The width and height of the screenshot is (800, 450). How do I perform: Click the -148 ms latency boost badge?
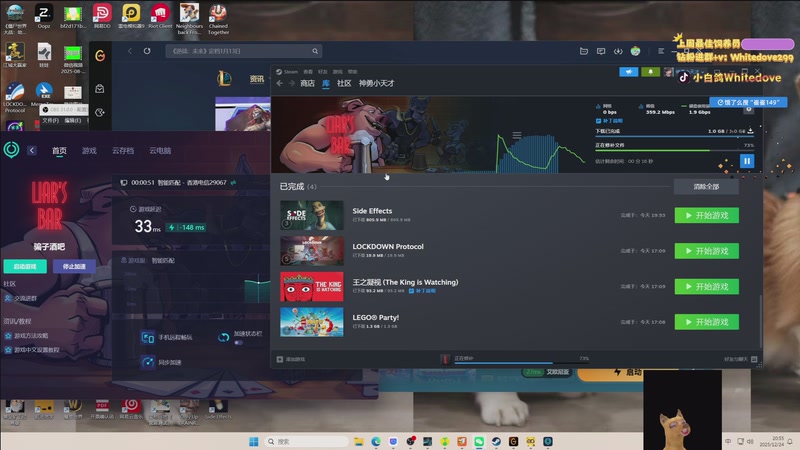click(x=187, y=228)
